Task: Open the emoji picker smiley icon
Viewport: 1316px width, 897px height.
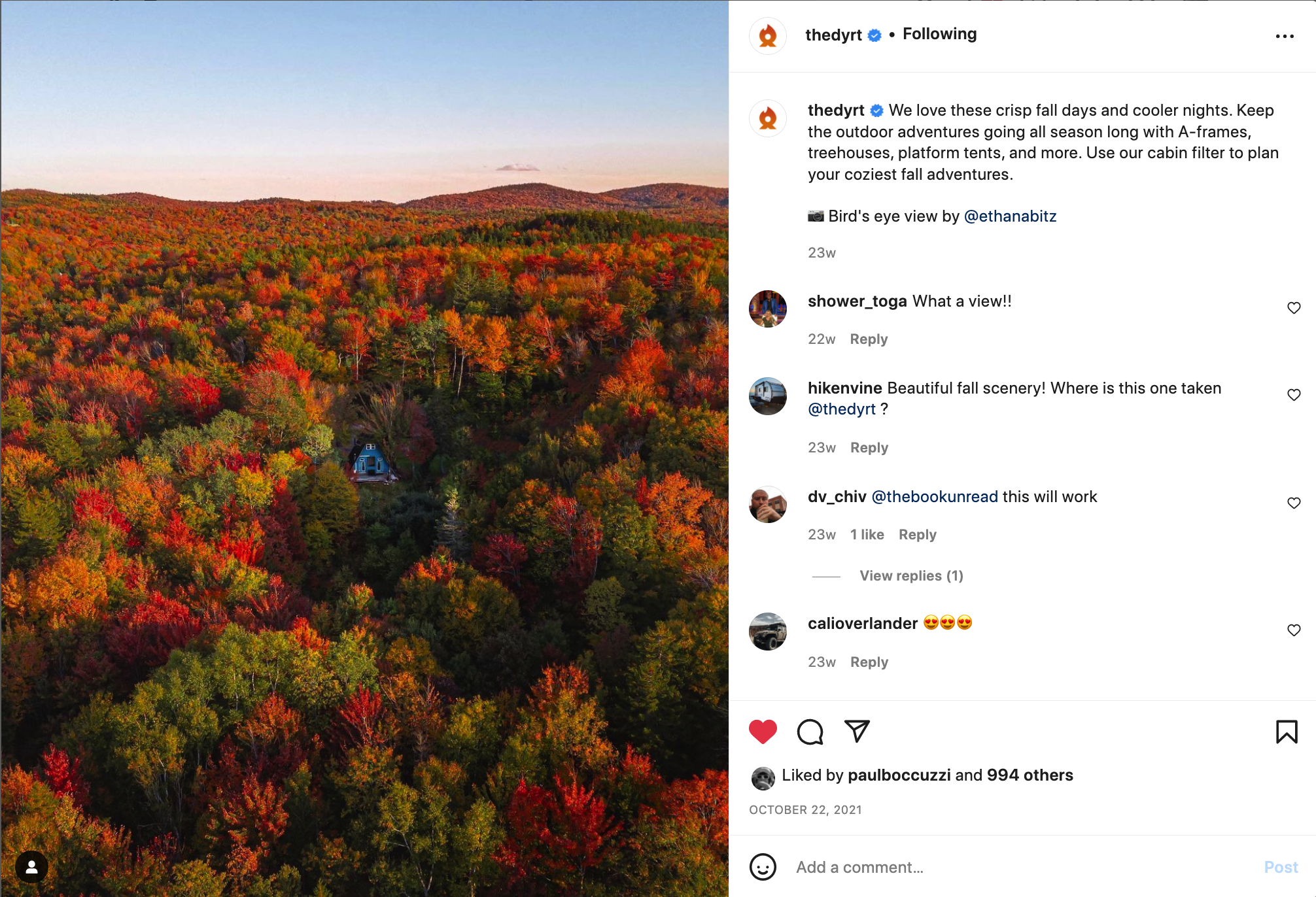Action: click(763, 867)
